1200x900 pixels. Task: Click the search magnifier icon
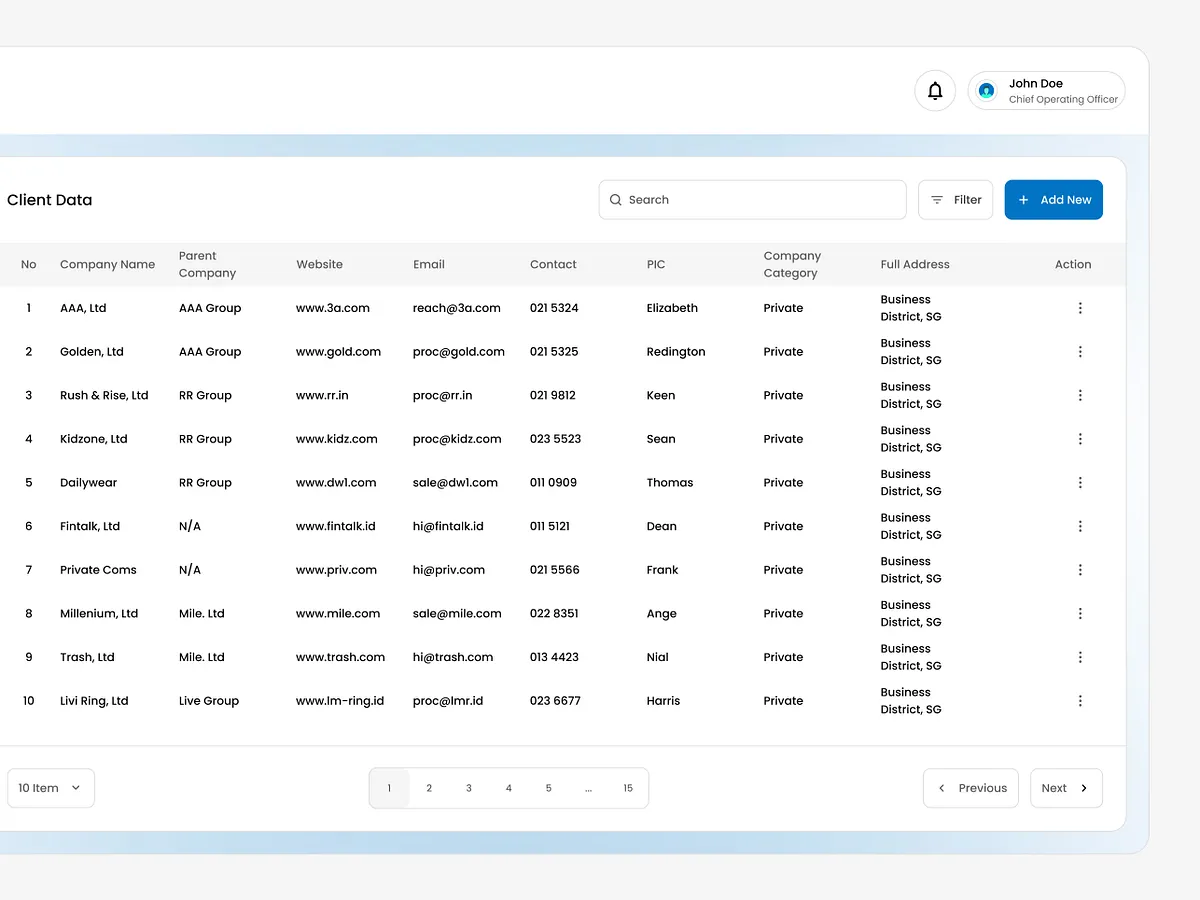click(616, 200)
